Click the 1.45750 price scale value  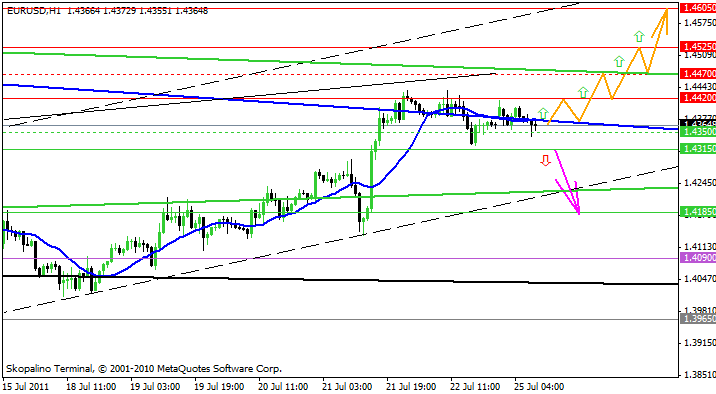pyautogui.click(x=700, y=22)
